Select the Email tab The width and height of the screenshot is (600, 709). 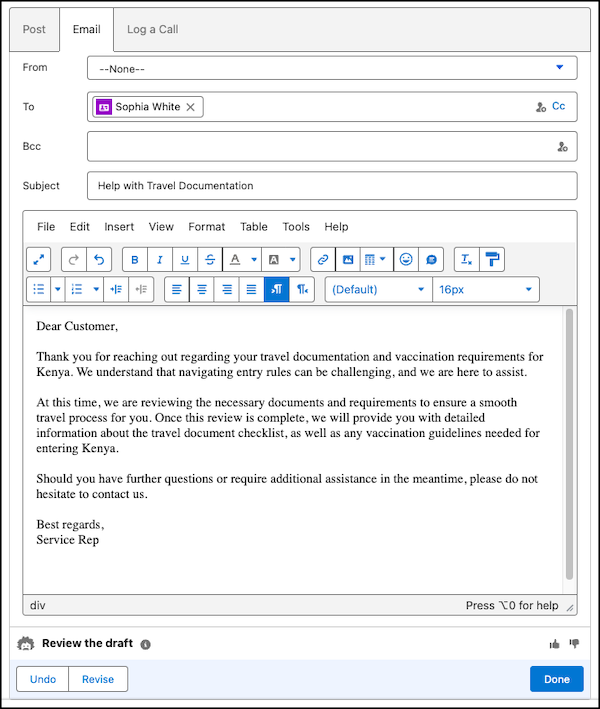tap(86, 29)
